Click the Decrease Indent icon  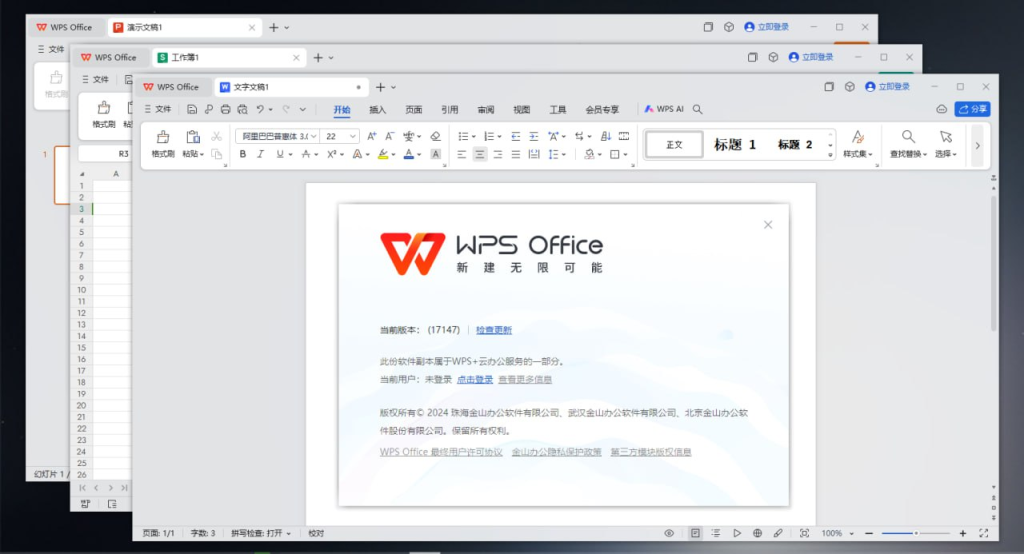515,136
